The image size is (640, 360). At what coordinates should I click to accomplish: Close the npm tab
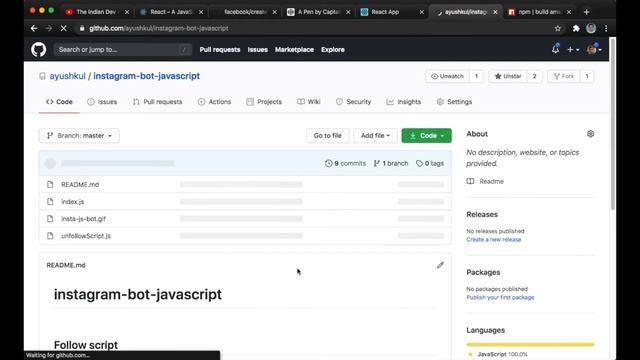569,12
